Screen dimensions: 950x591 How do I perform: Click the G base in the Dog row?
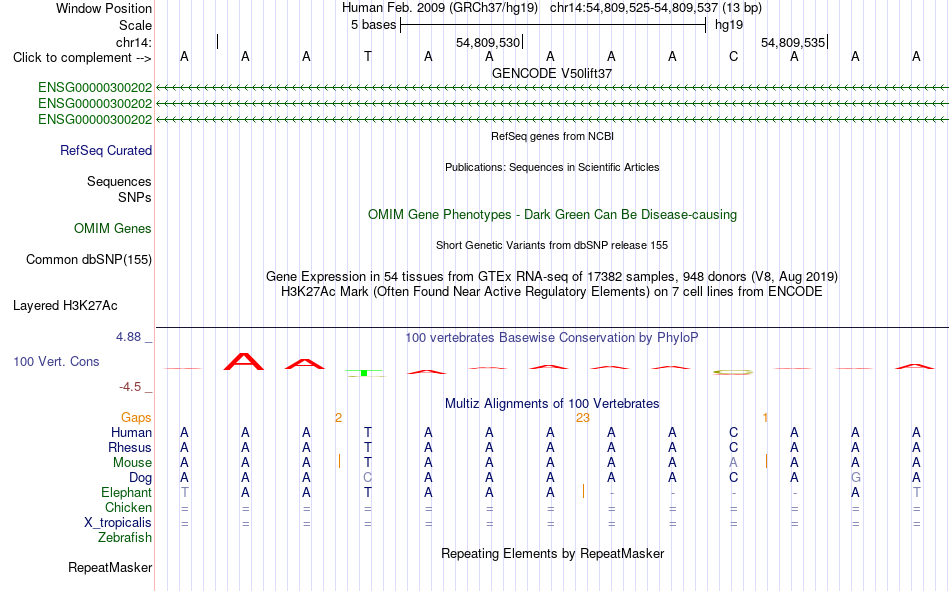[855, 478]
